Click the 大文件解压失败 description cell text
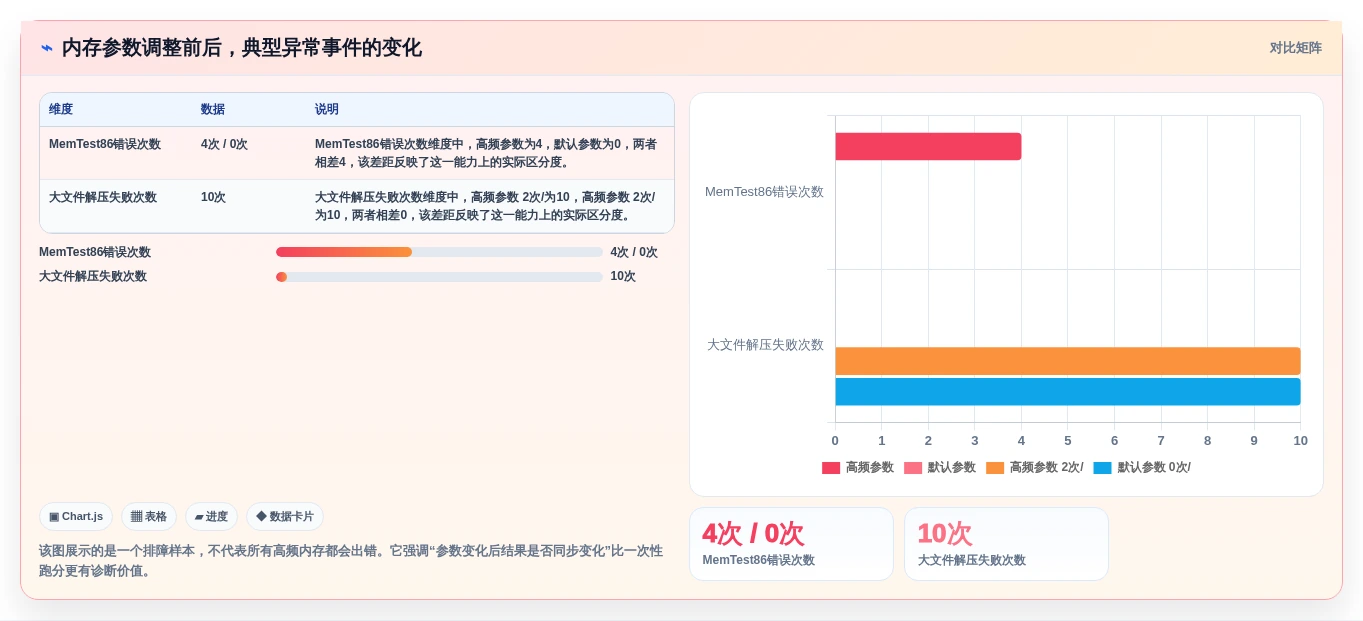Viewport: 1363px width, 621px height. (486, 206)
